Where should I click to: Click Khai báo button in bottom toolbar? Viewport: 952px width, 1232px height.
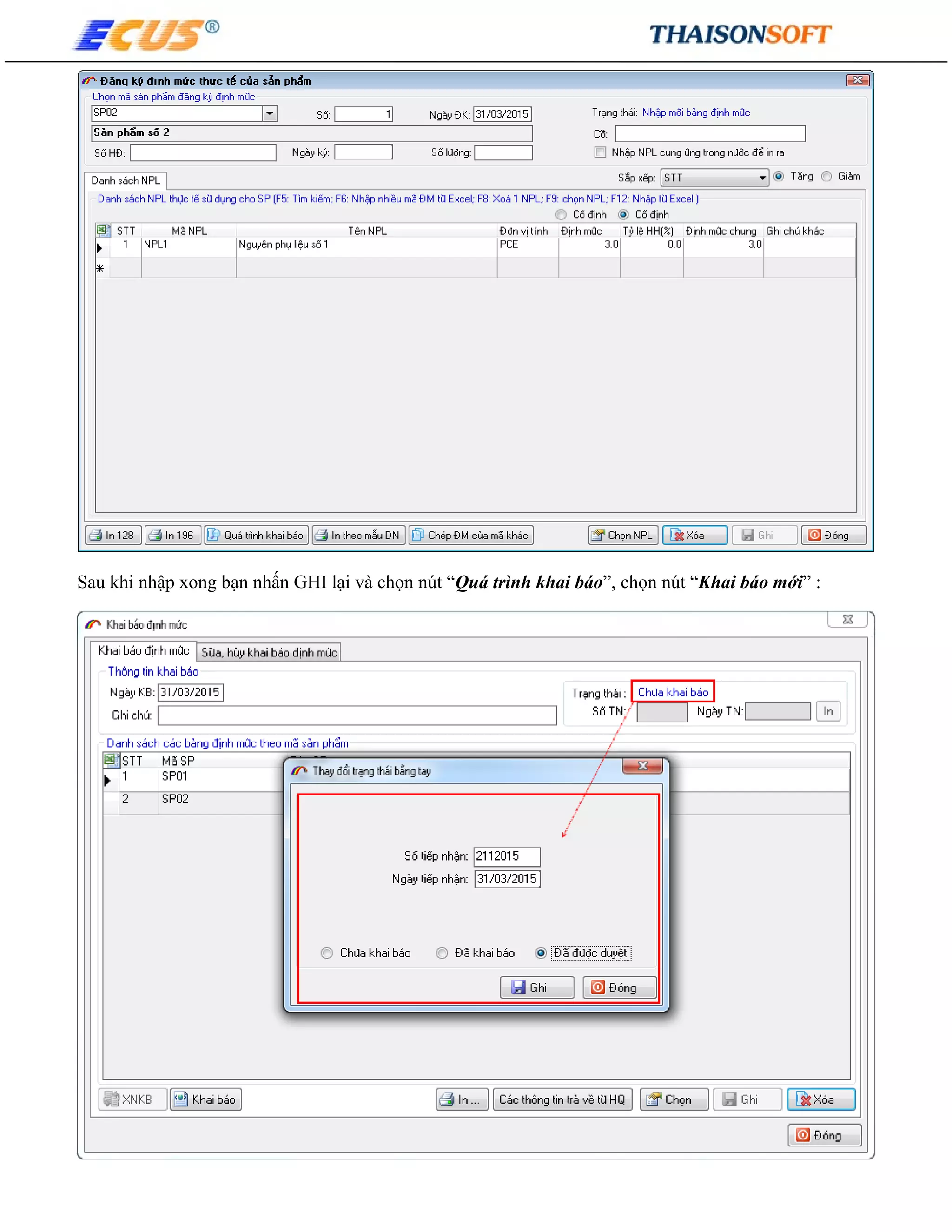tap(206, 1099)
